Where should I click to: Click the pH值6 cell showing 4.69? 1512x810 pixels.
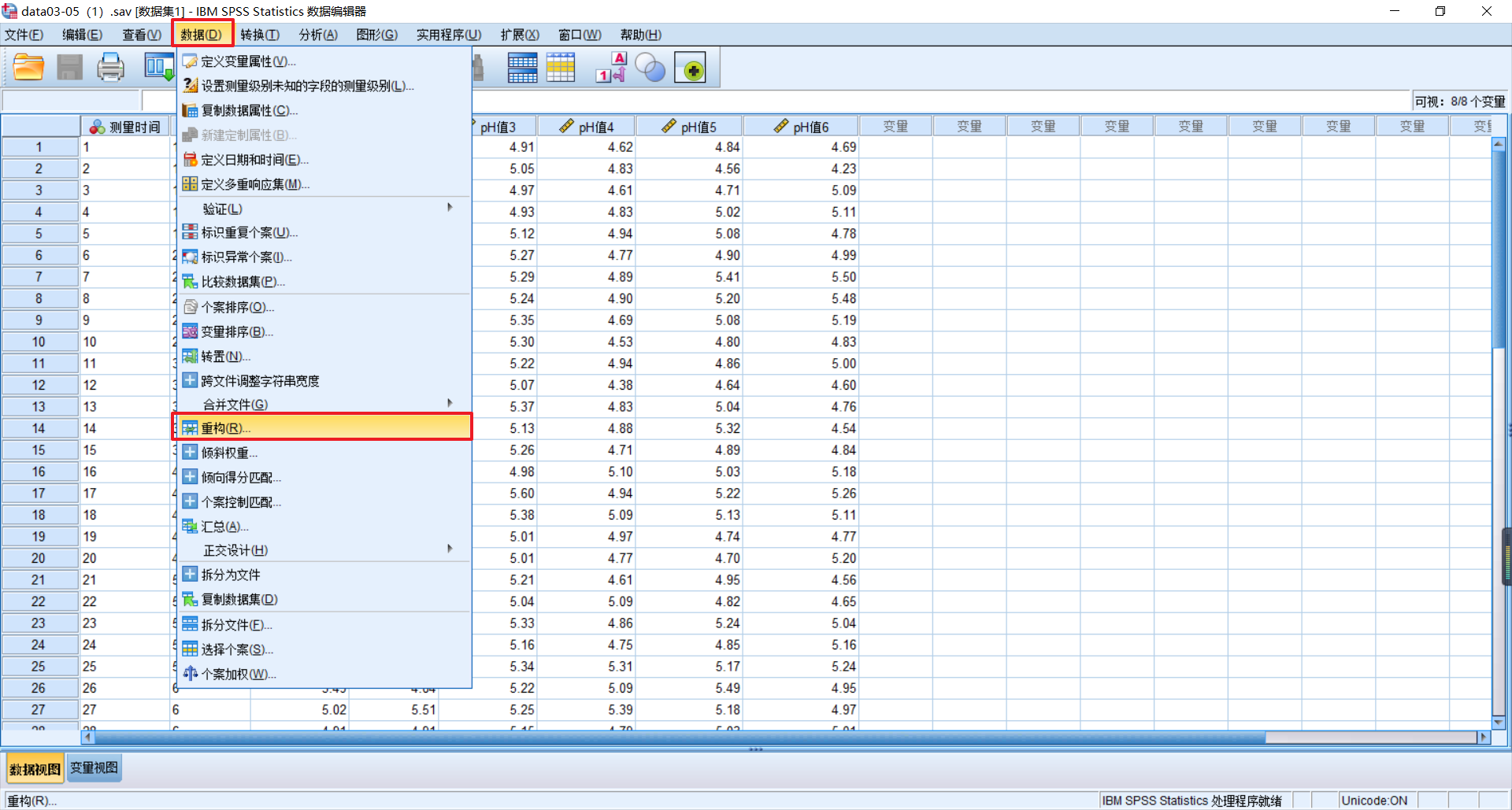point(801,147)
